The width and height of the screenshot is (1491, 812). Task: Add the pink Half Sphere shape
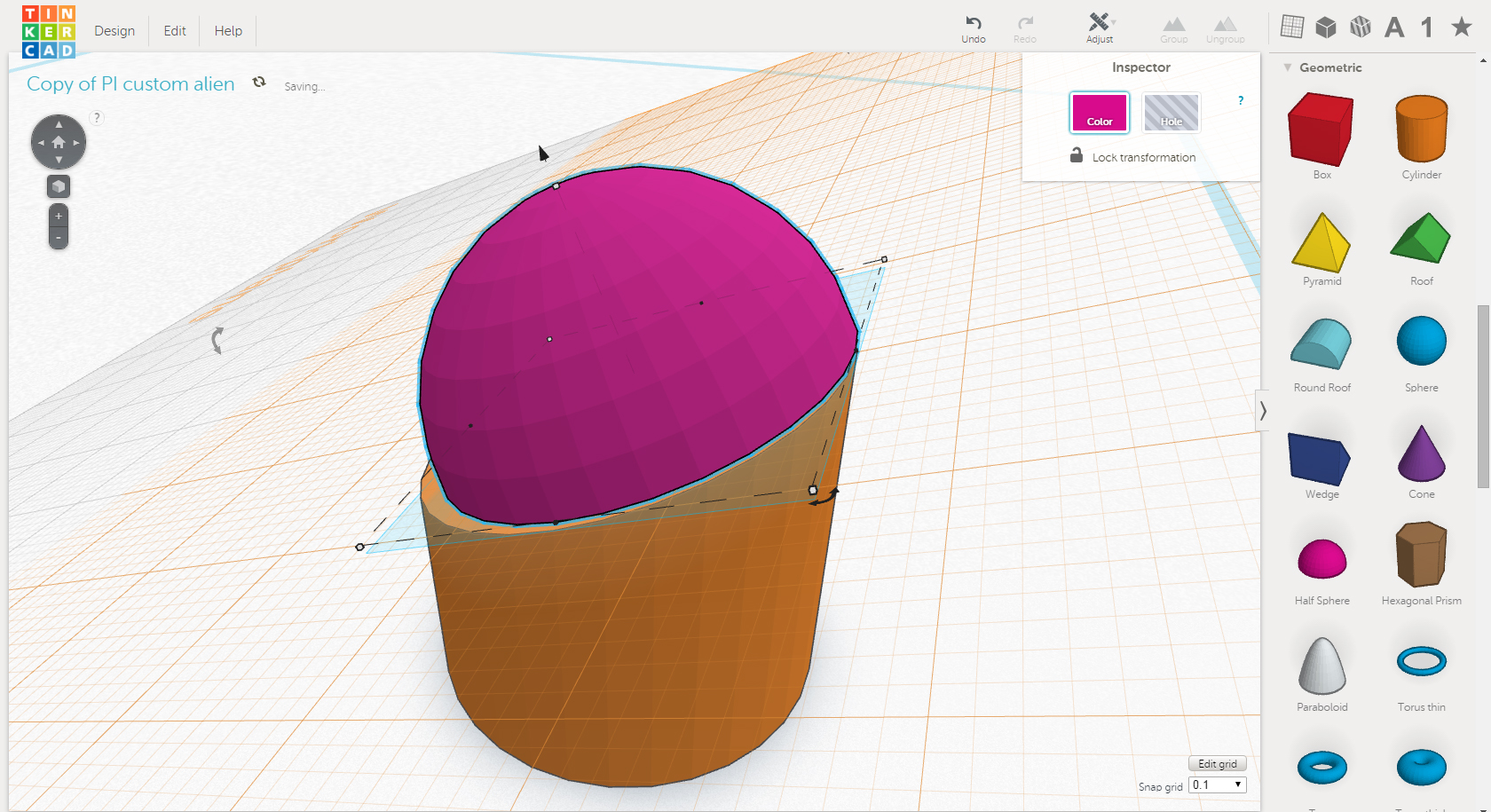coord(1322,558)
